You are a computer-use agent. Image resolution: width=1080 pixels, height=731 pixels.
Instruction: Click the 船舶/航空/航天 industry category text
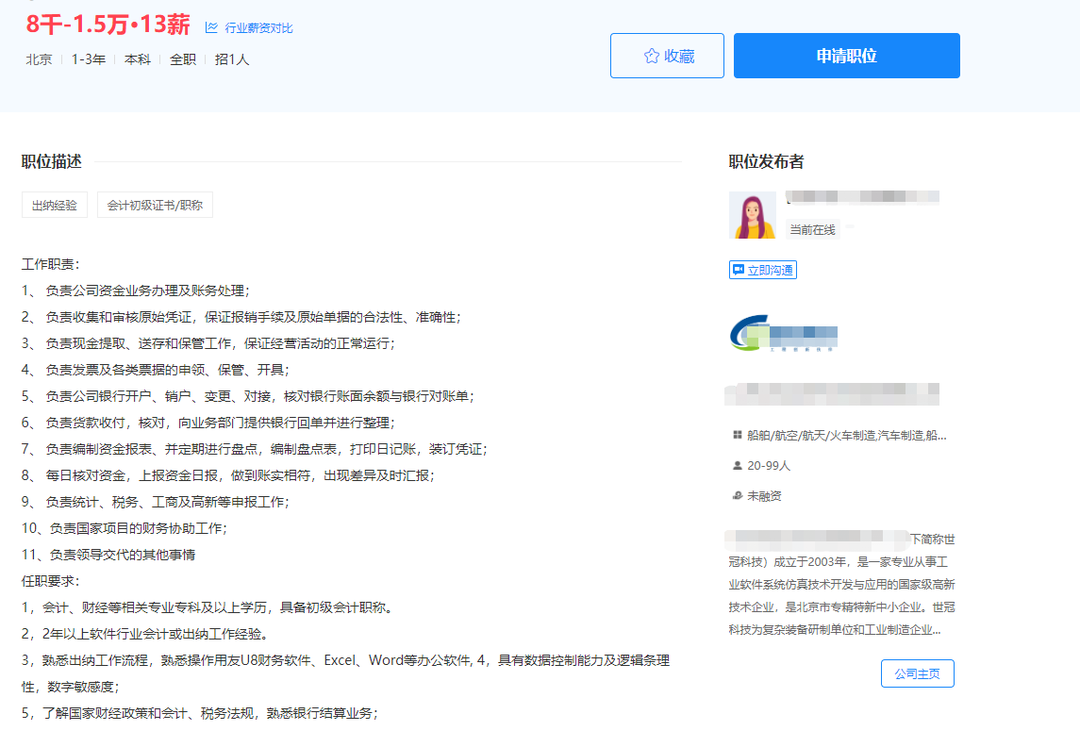(x=846, y=436)
